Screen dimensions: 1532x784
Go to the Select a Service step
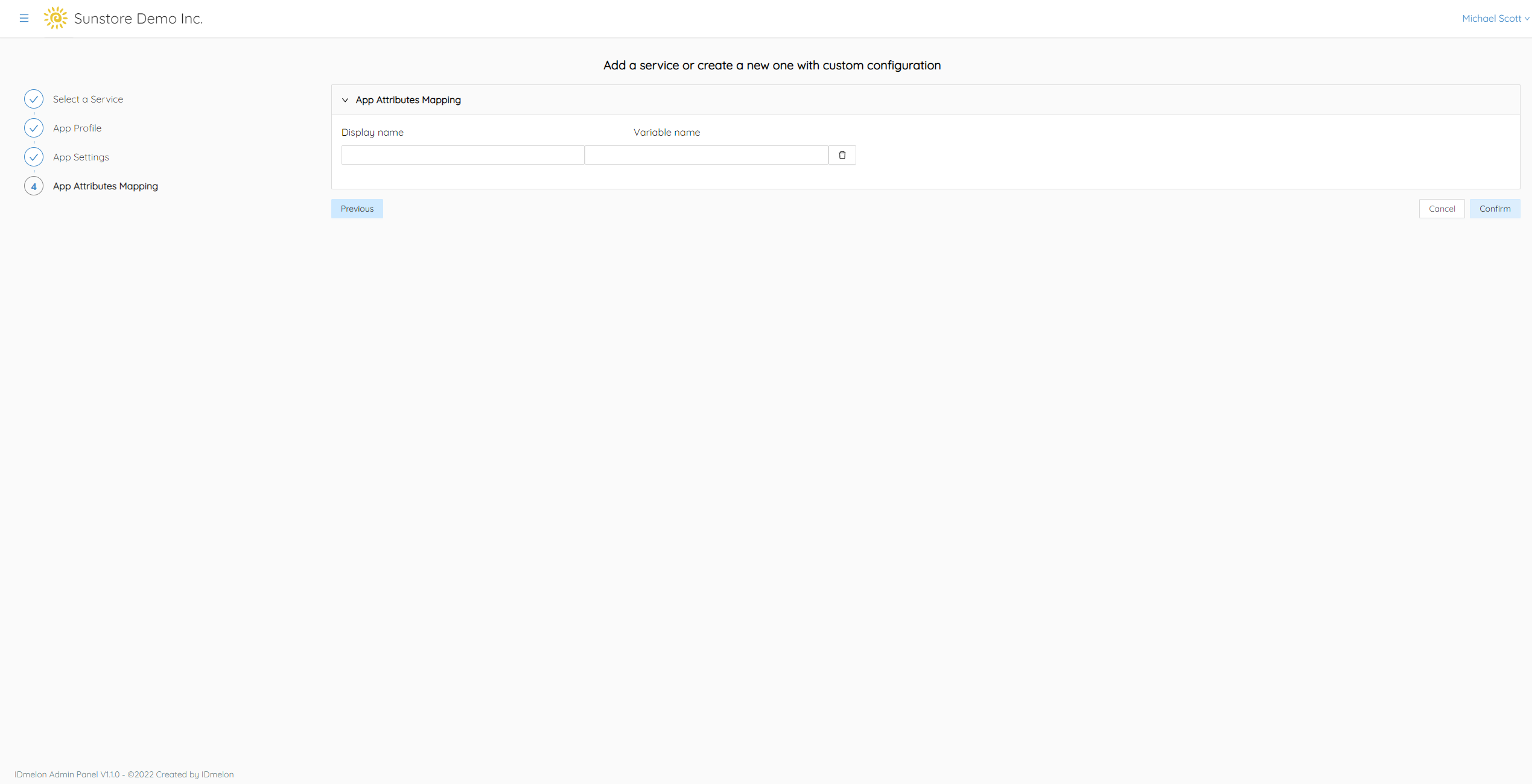(x=88, y=99)
